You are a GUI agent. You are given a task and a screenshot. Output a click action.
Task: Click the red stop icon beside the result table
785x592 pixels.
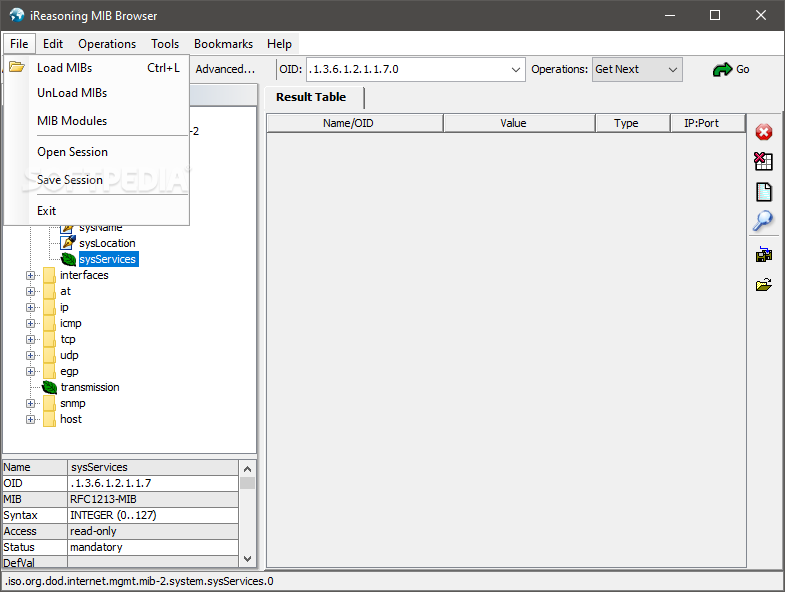pyautogui.click(x=763, y=132)
